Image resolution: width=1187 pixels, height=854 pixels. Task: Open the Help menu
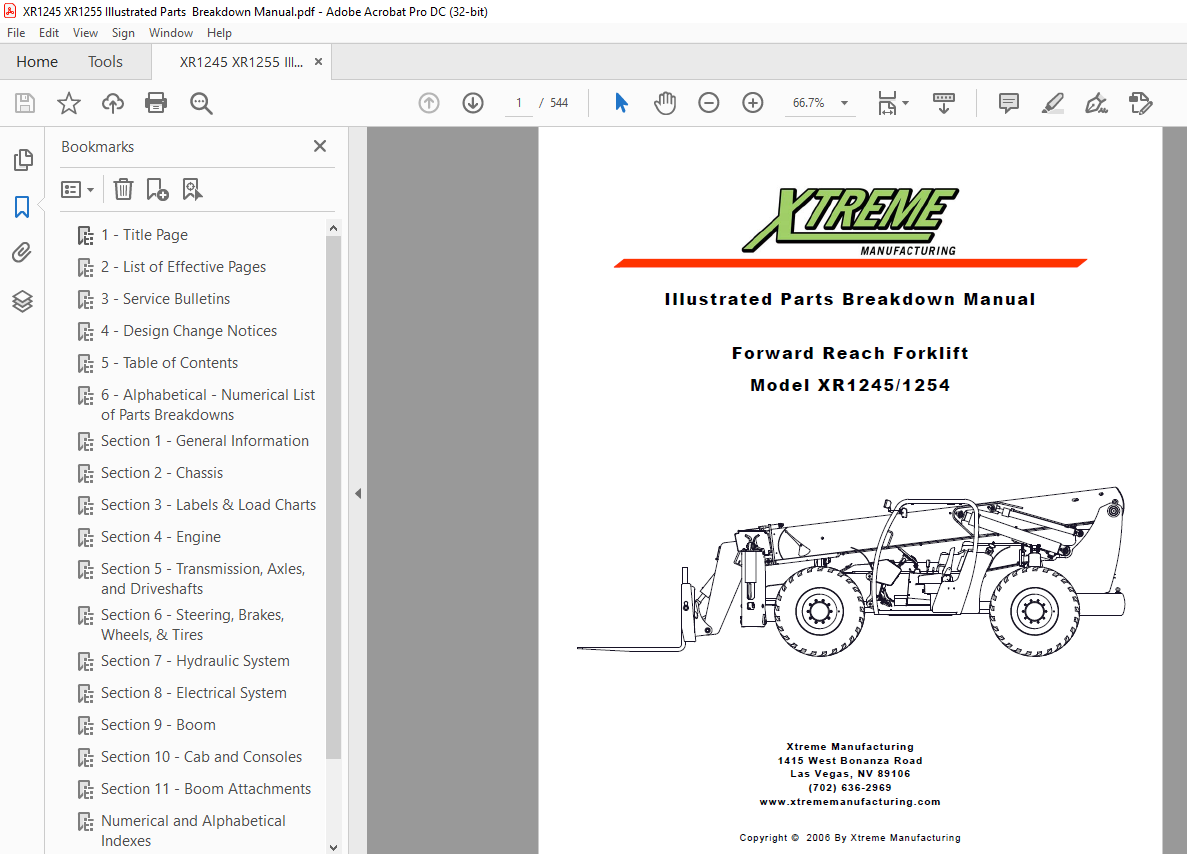click(x=219, y=33)
